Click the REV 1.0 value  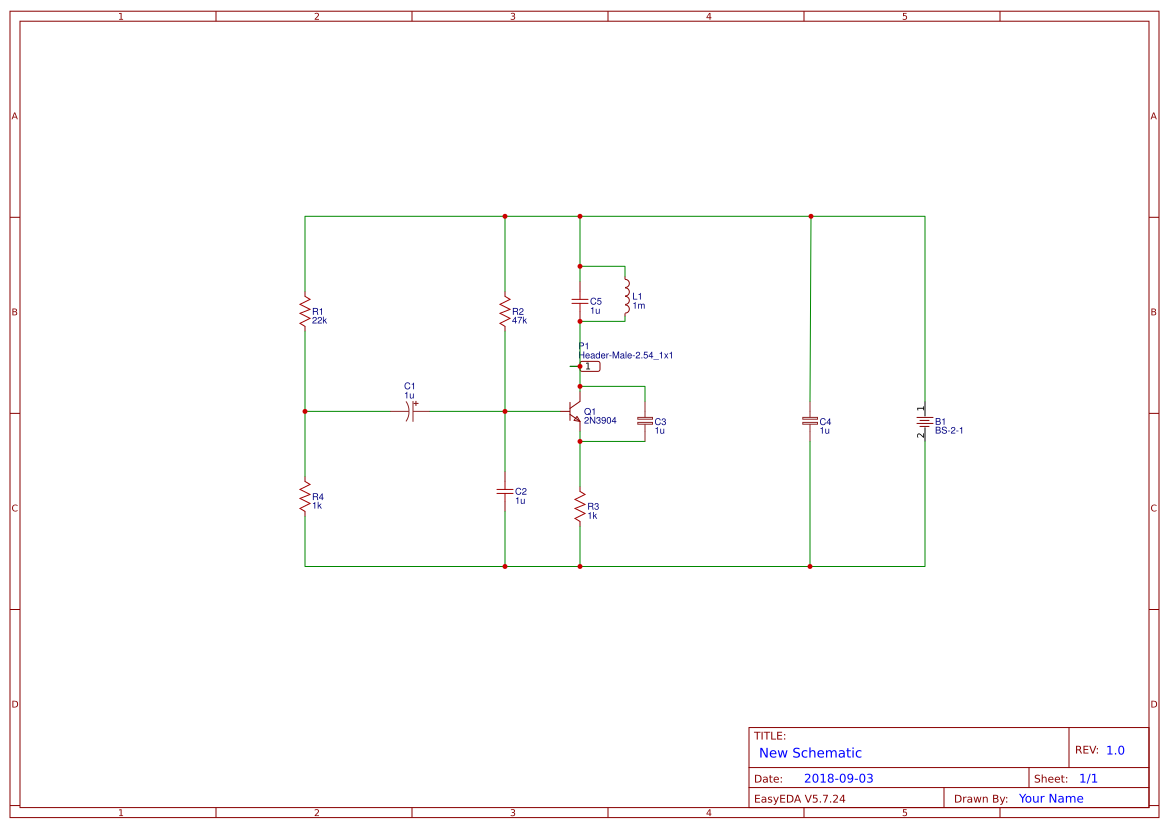coord(1115,750)
